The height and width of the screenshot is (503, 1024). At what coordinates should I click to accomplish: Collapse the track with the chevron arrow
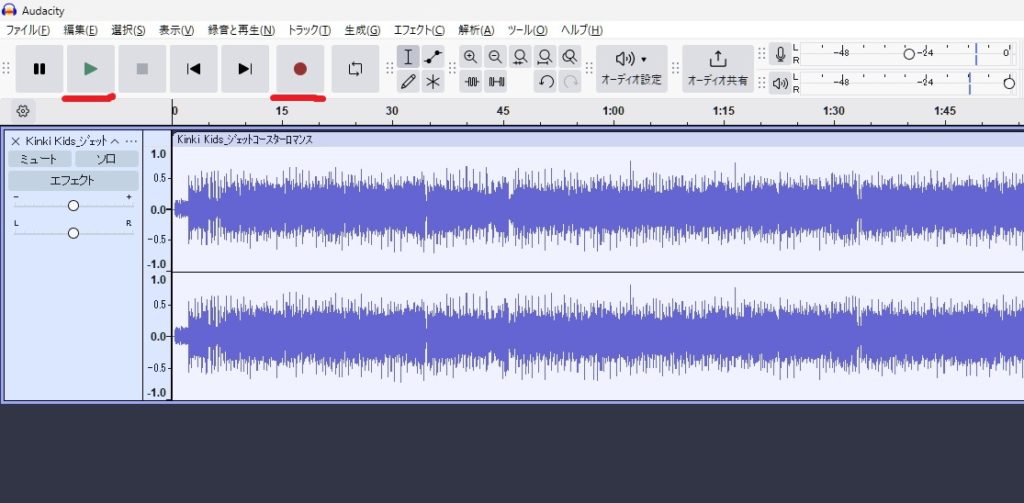[x=115, y=141]
